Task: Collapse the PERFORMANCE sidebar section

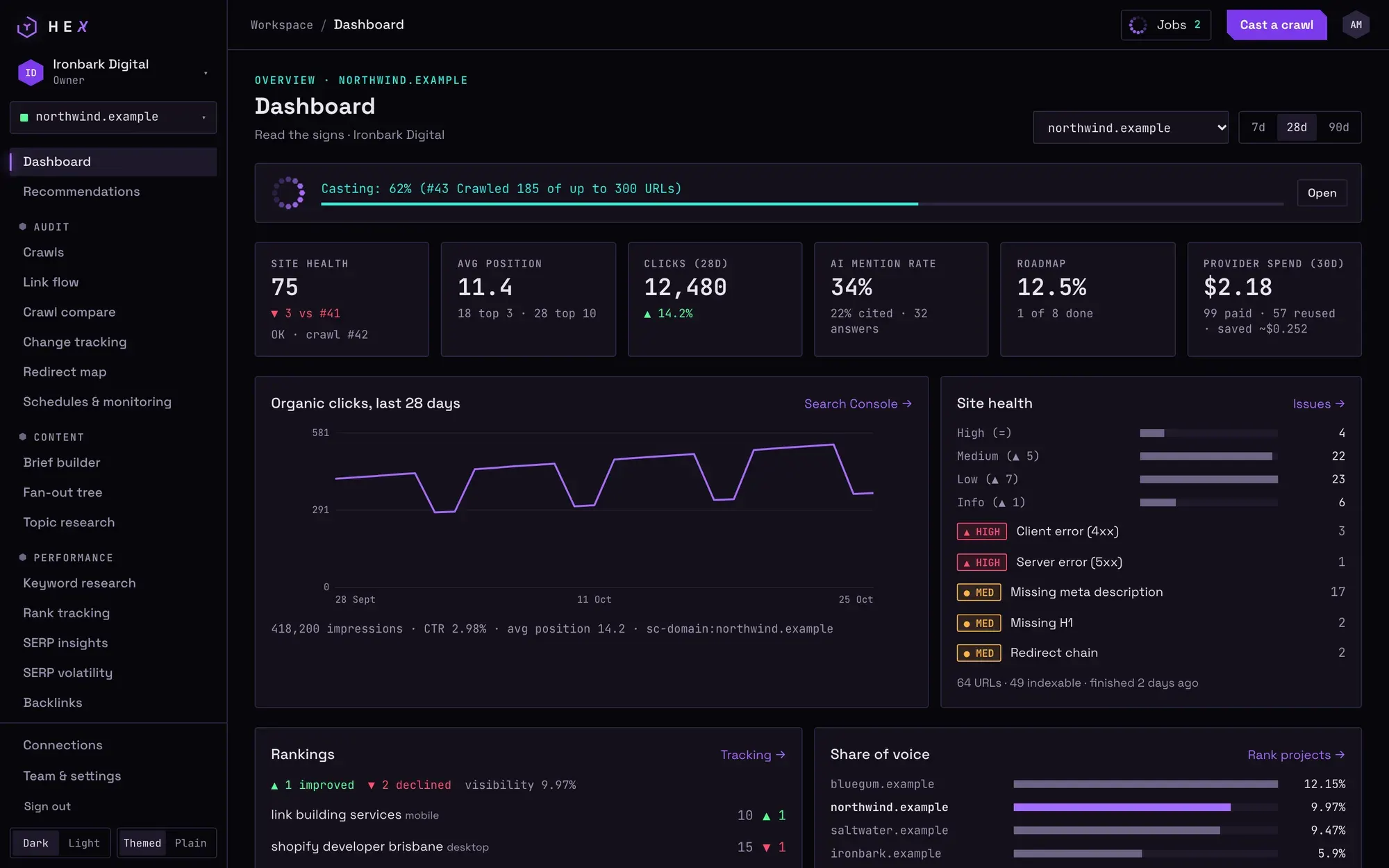Action: [67, 558]
